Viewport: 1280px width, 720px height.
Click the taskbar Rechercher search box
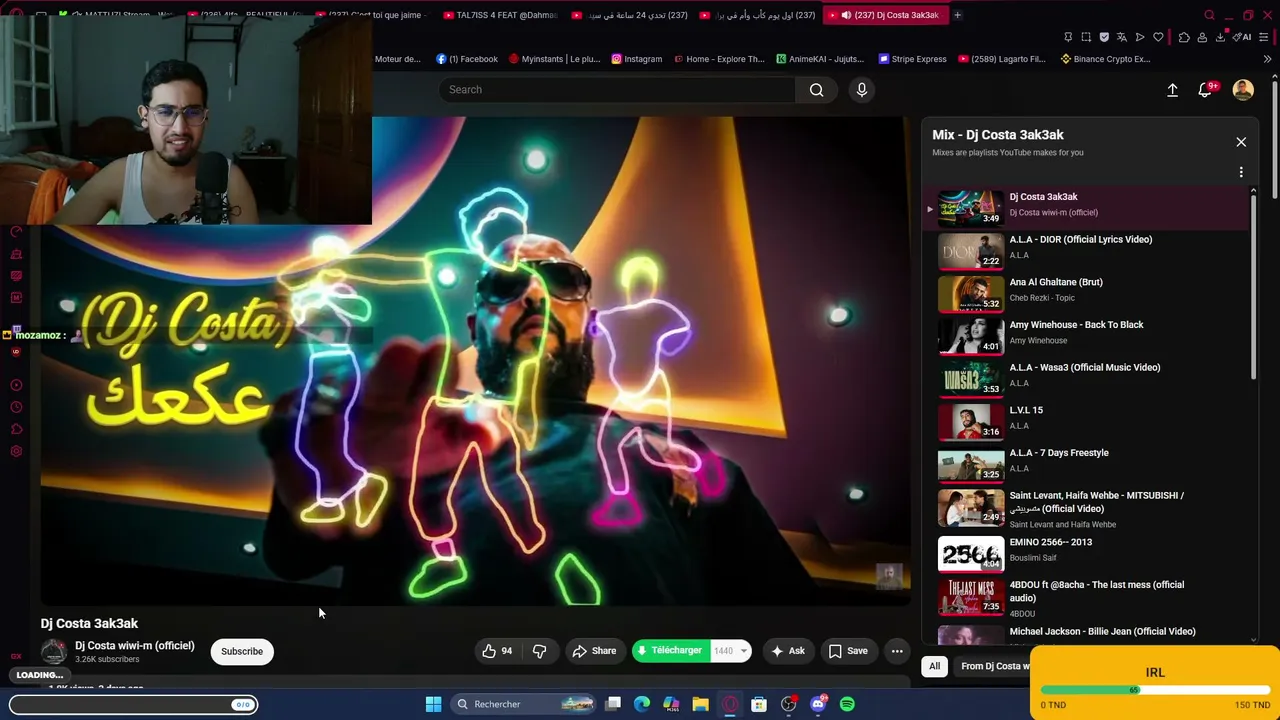click(x=523, y=704)
